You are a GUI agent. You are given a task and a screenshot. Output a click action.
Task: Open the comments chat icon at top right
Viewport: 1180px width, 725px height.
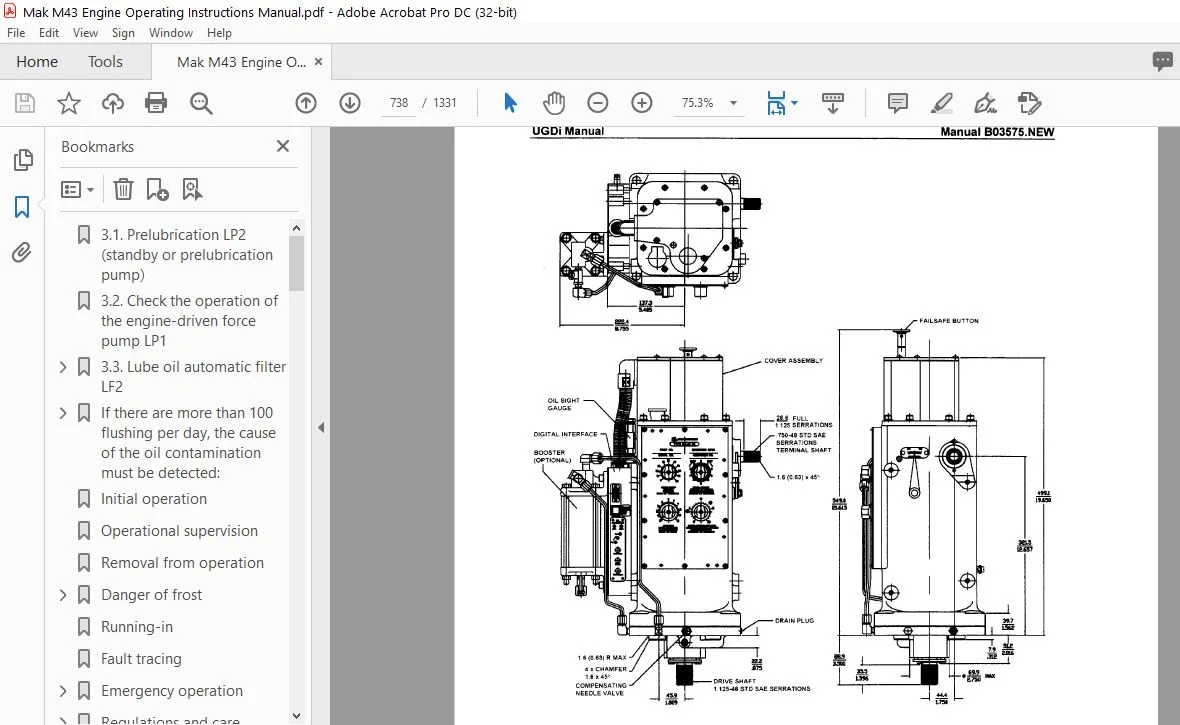pos(1162,62)
